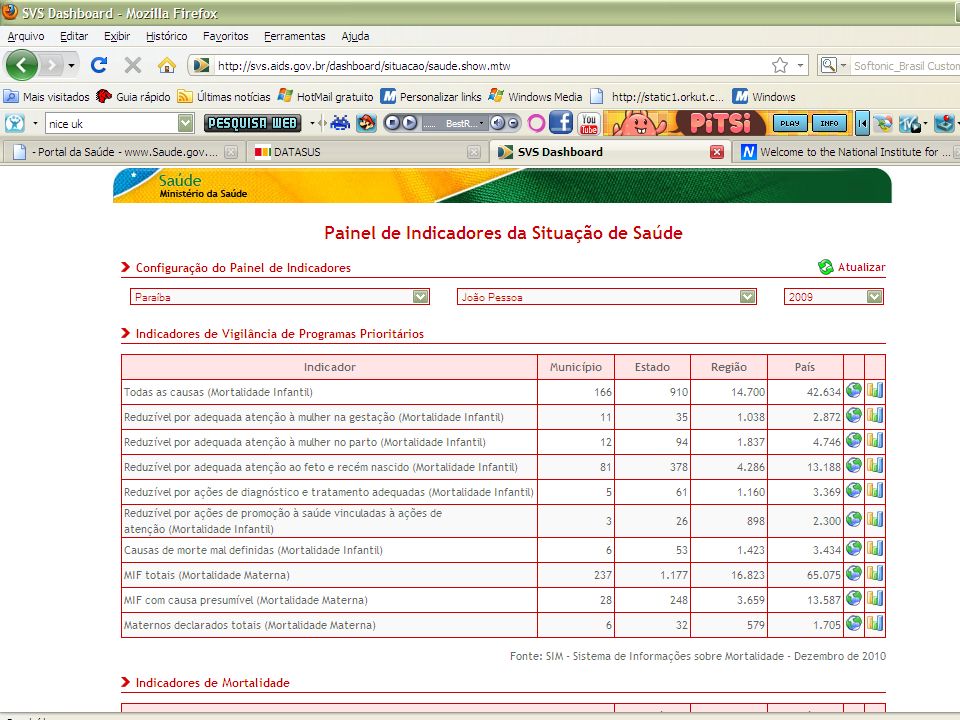Bookmark this page with the star icon
Image resolution: width=960 pixels, height=720 pixels.
[x=779, y=65]
